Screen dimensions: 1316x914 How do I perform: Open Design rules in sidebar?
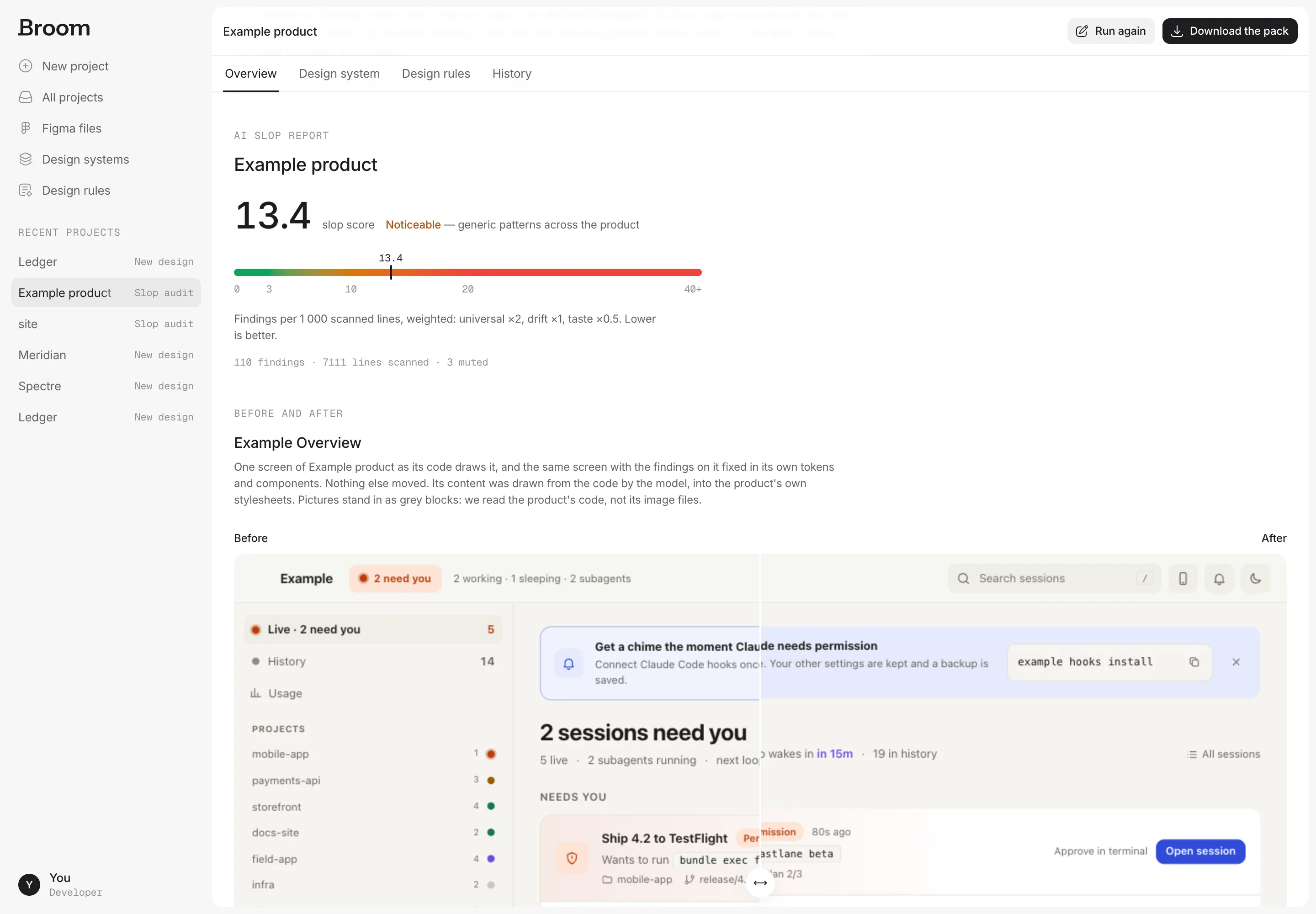pyautogui.click(x=106, y=190)
